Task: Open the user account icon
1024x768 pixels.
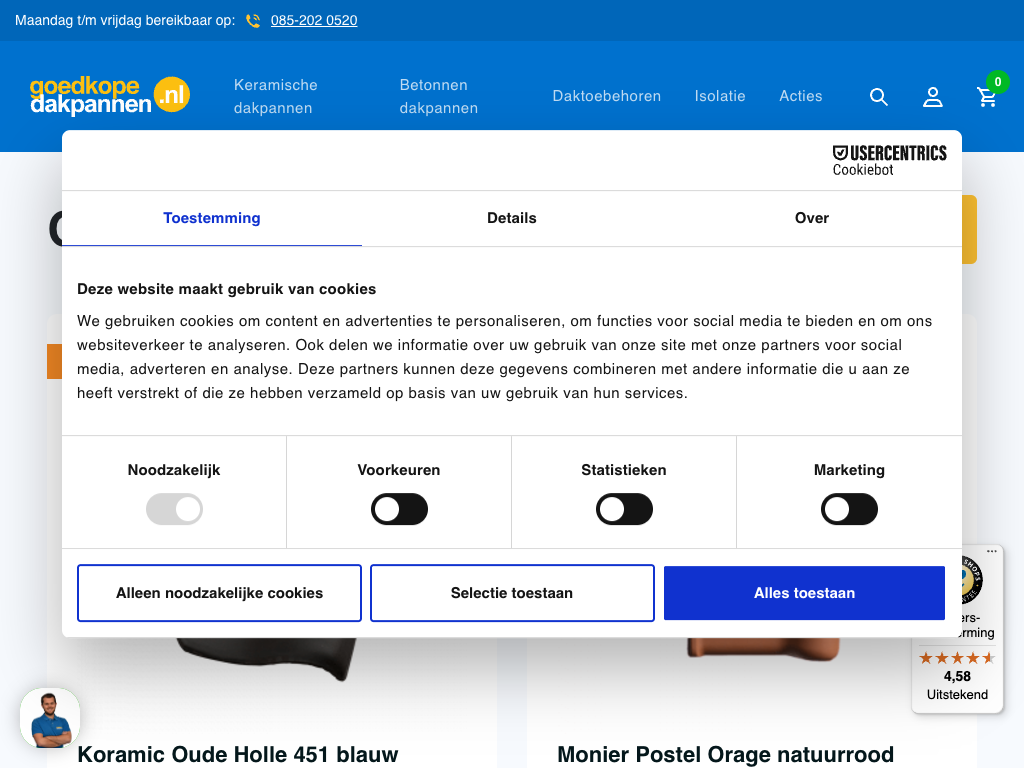Action: [x=933, y=97]
